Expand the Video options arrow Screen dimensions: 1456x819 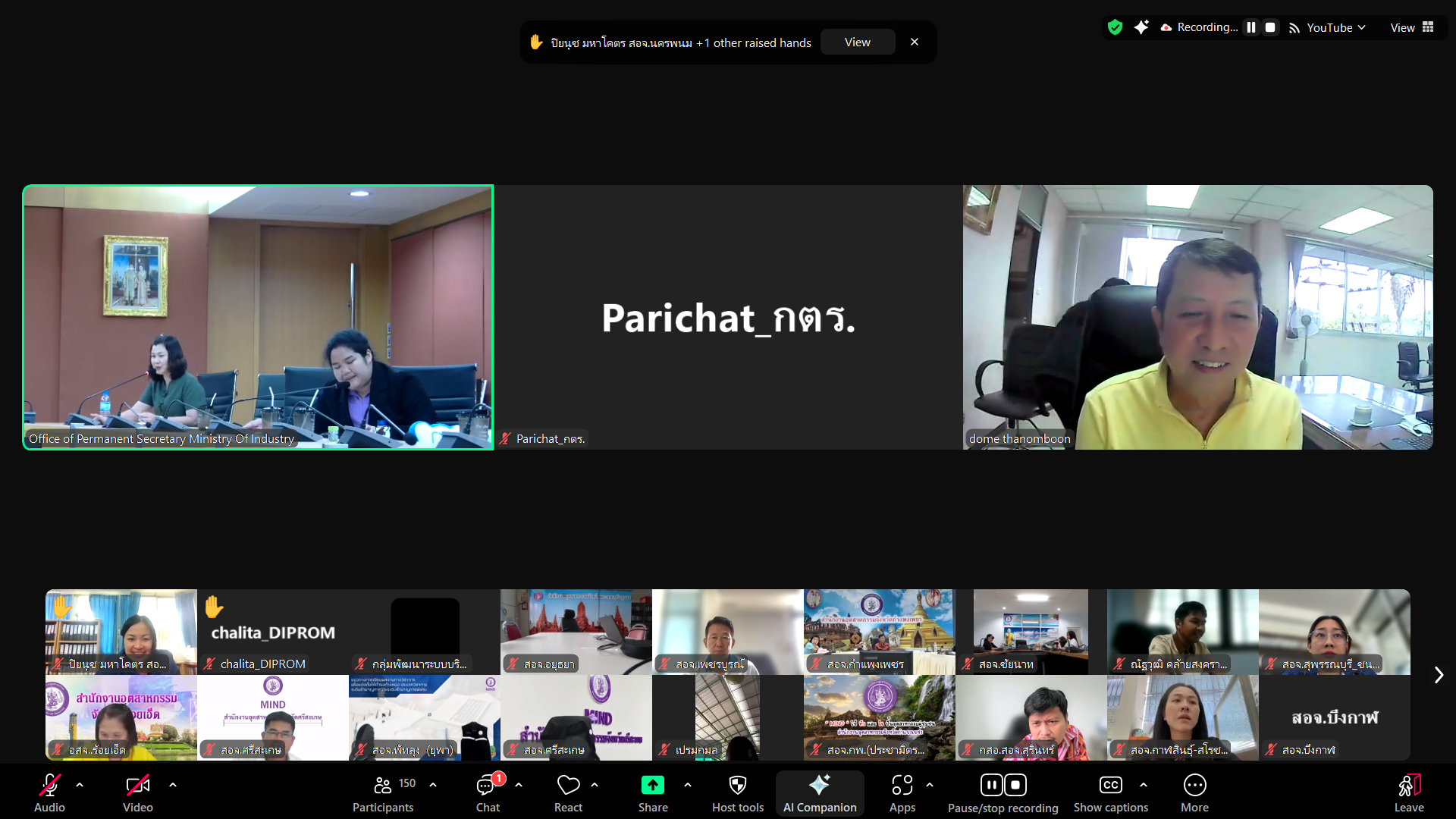pos(173,785)
